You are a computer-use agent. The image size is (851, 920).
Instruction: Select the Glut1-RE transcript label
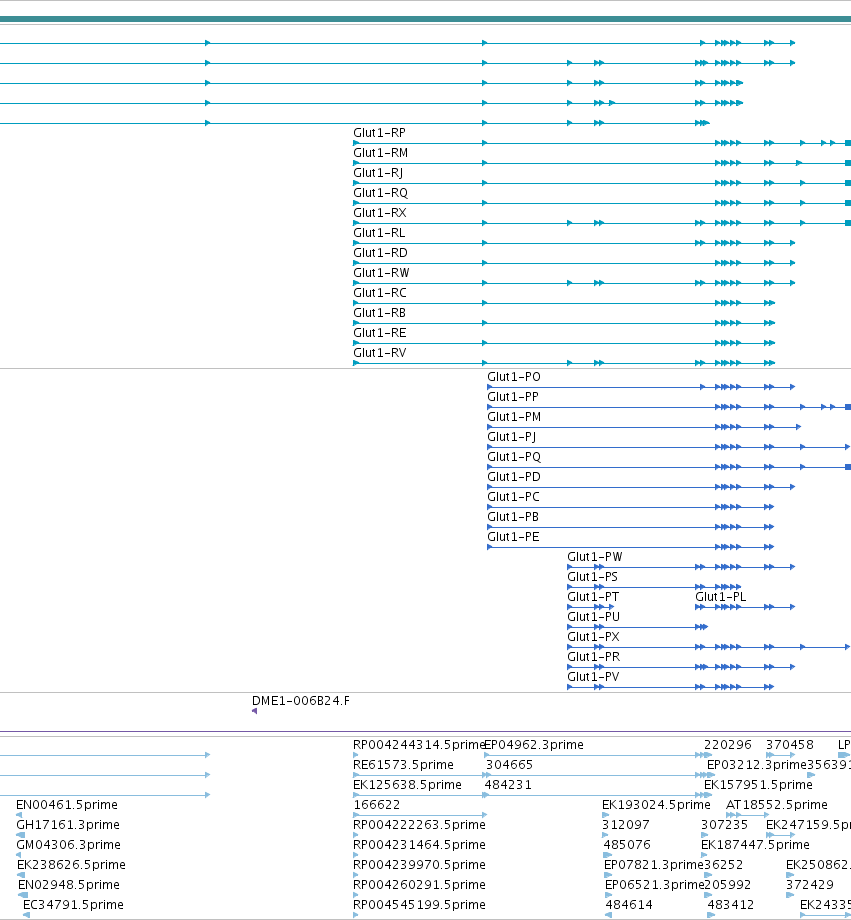click(380, 333)
